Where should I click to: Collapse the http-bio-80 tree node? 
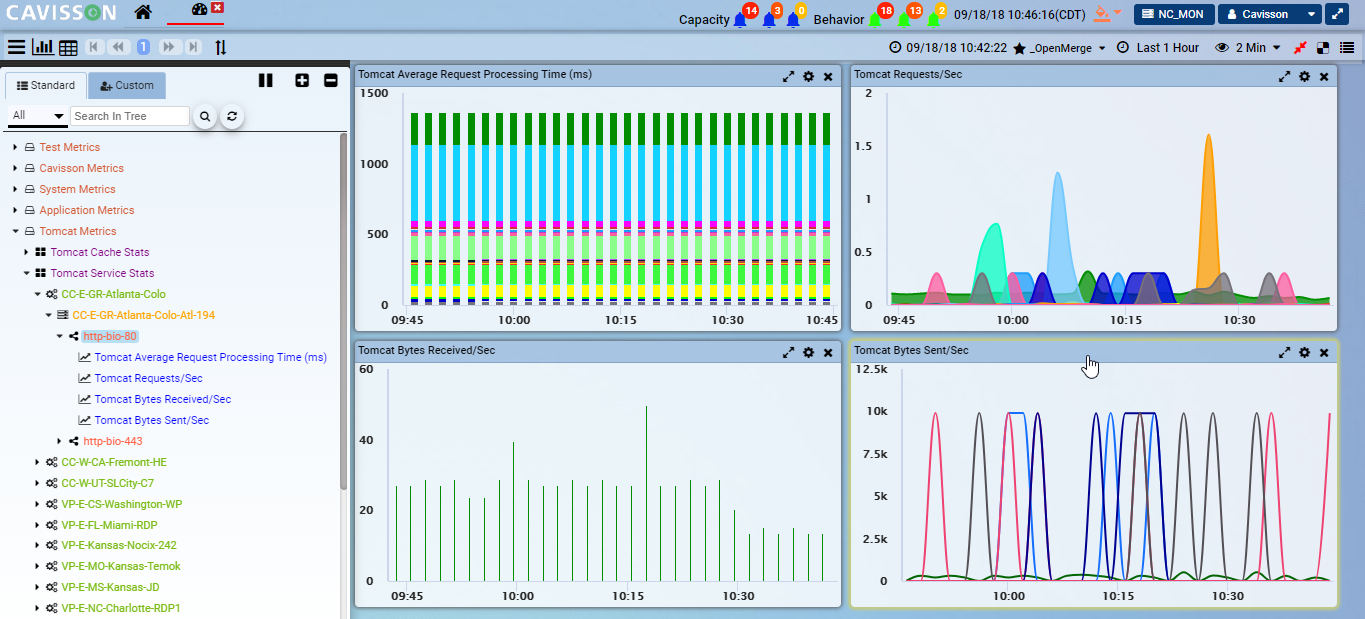(x=60, y=336)
